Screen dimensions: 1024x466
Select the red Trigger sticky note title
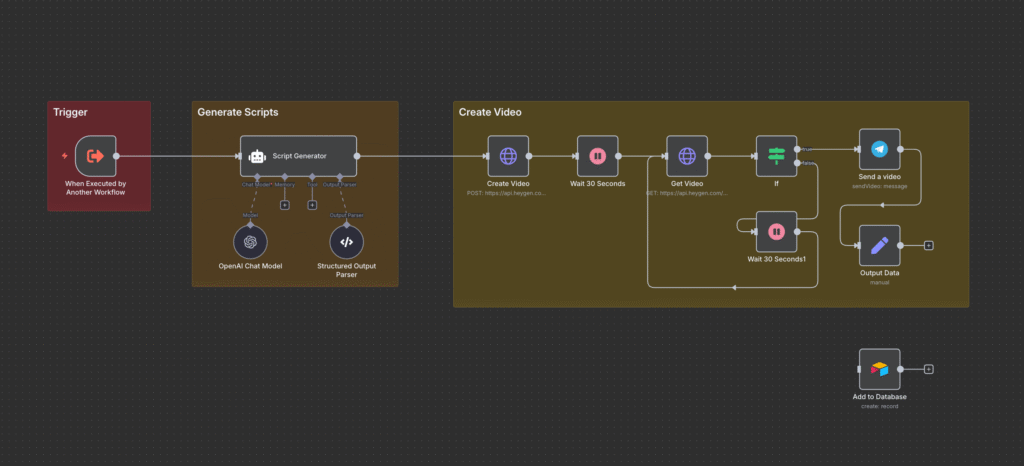pos(71,112)
